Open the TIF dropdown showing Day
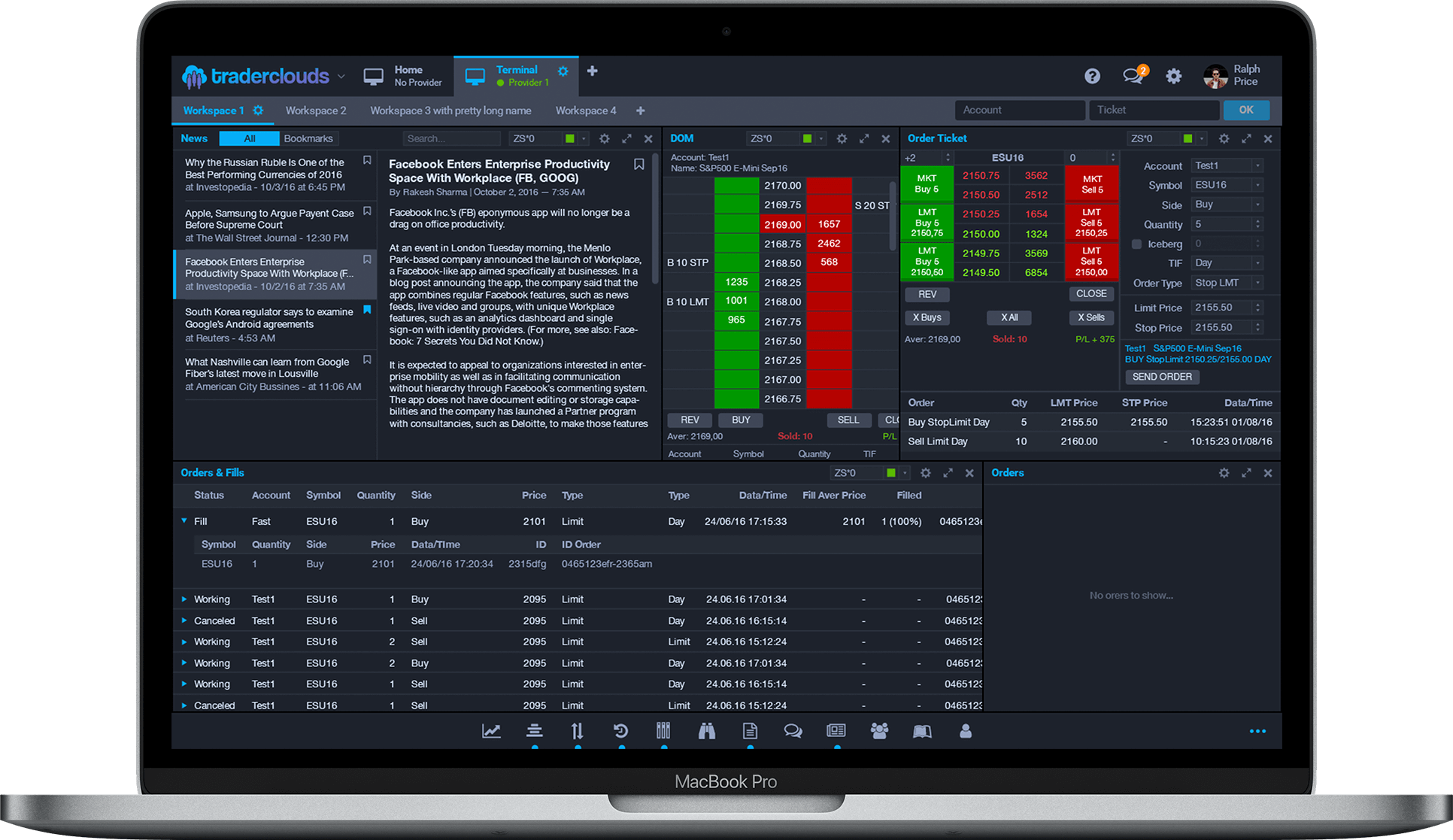The height and width of the screenshot is (840, 1453). 1227,263
